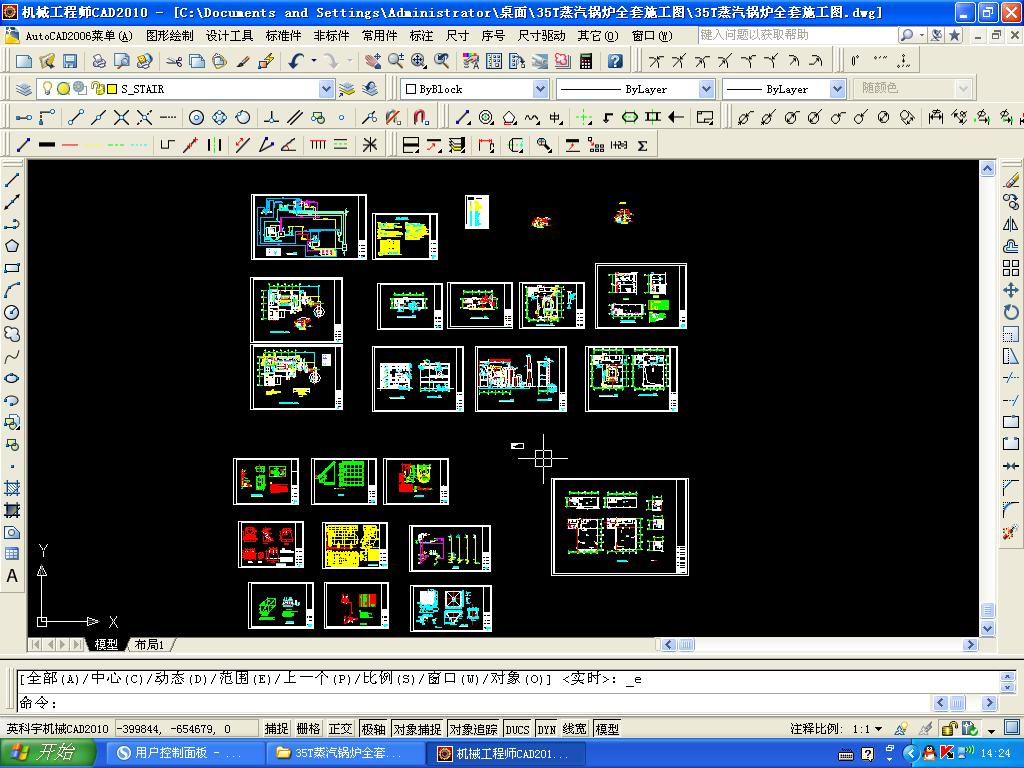Click the New drawing icon

(x=24, y=61)
